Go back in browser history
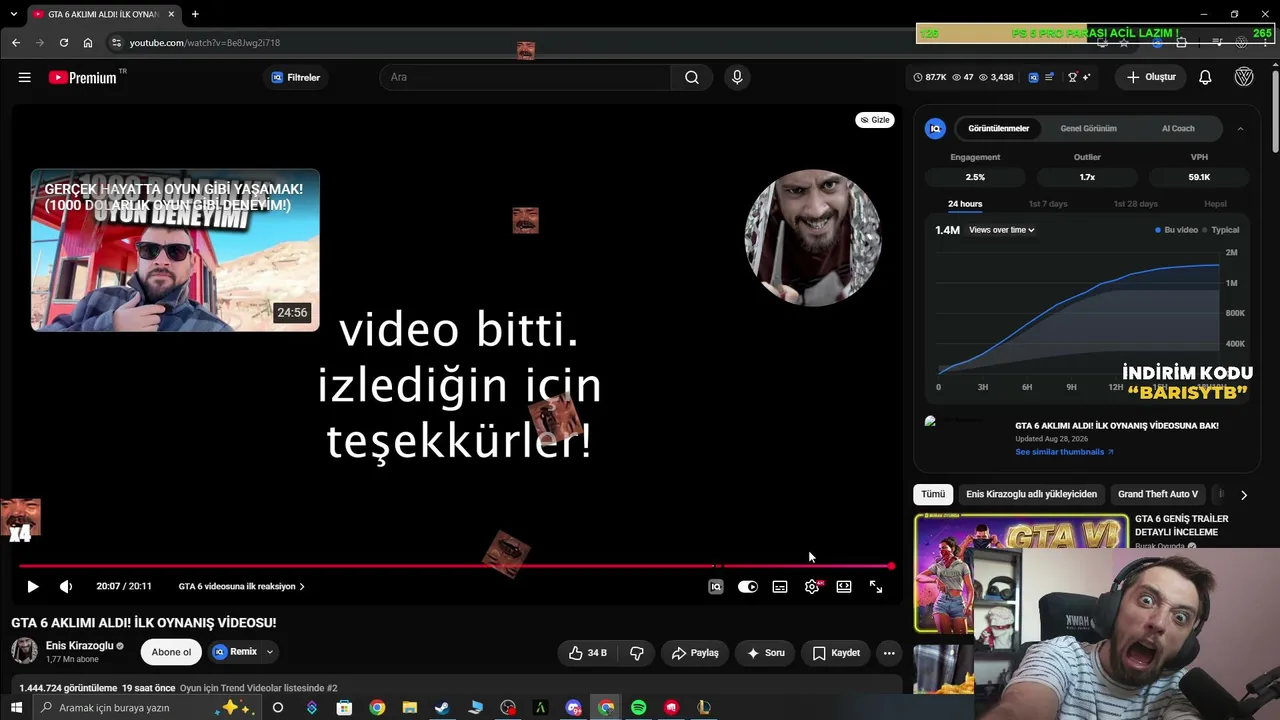This screenshot has height=720, width=1280. (x=16, y=43)
